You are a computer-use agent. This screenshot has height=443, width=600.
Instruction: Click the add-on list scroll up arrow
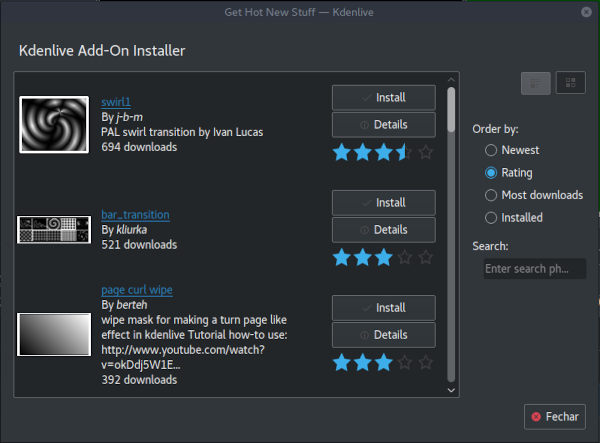pos(451,79)
